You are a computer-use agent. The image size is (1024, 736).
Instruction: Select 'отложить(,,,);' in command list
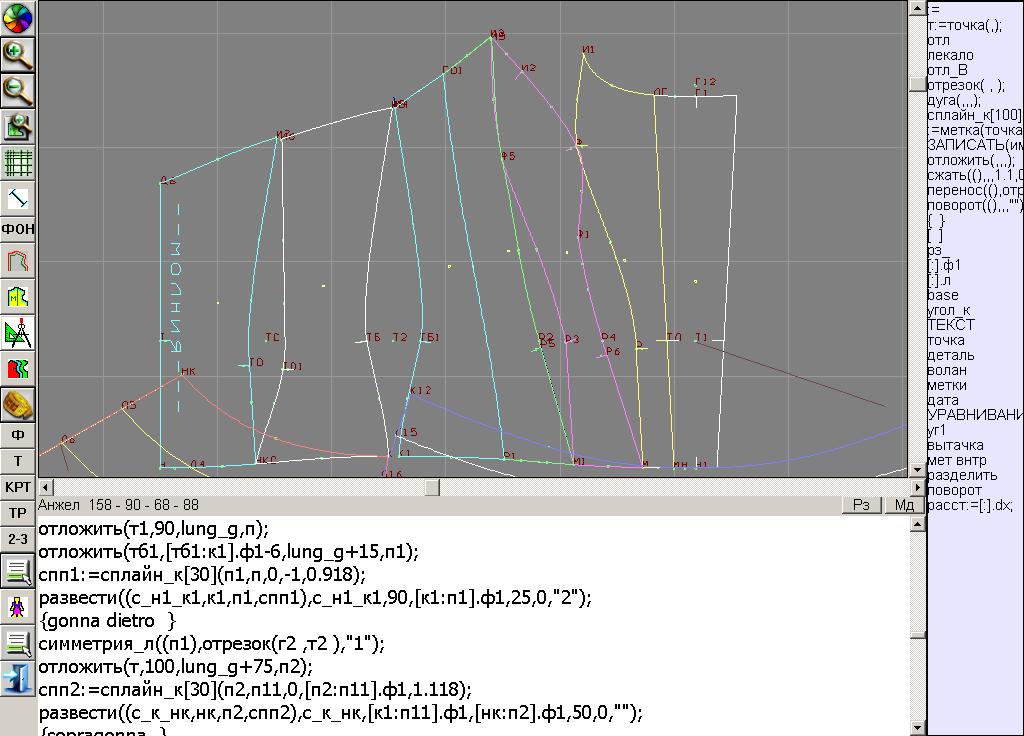click(971, 160)
